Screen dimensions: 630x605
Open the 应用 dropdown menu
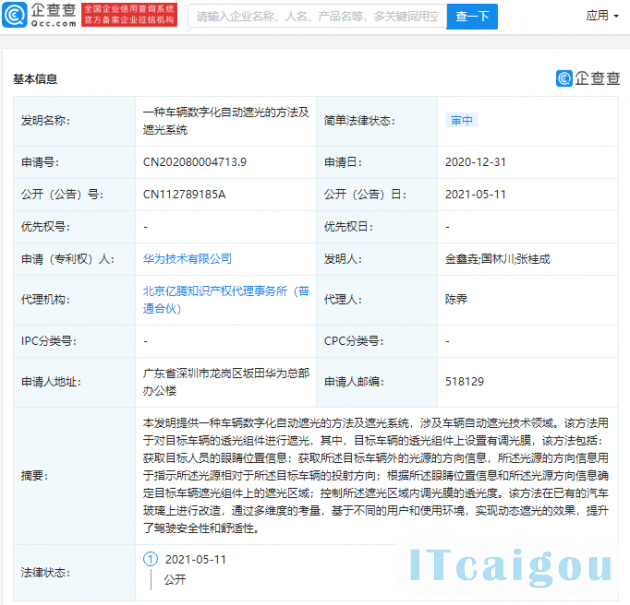click(x=602, y=16)
